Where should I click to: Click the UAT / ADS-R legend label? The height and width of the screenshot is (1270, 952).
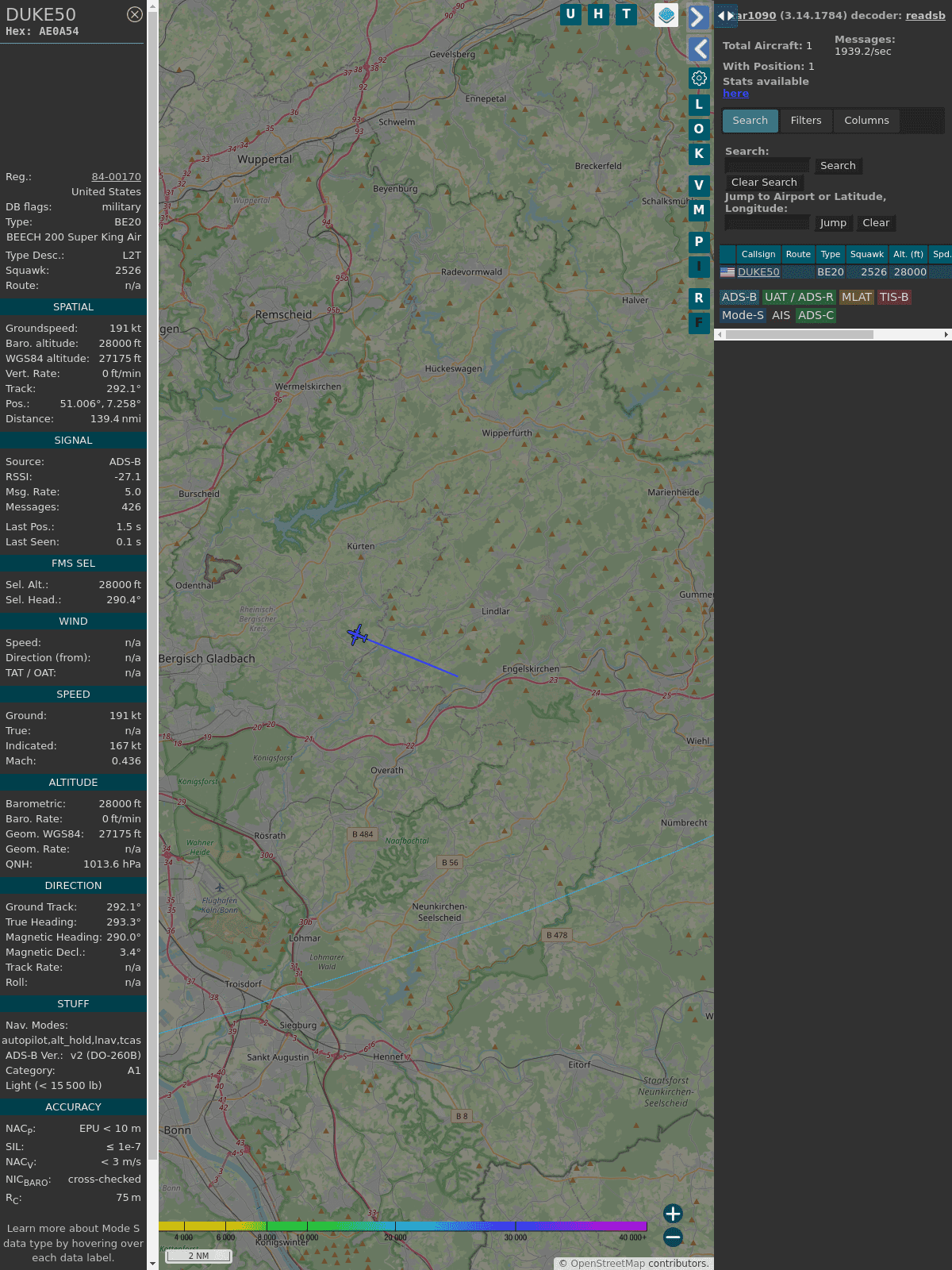coord(799,297)
